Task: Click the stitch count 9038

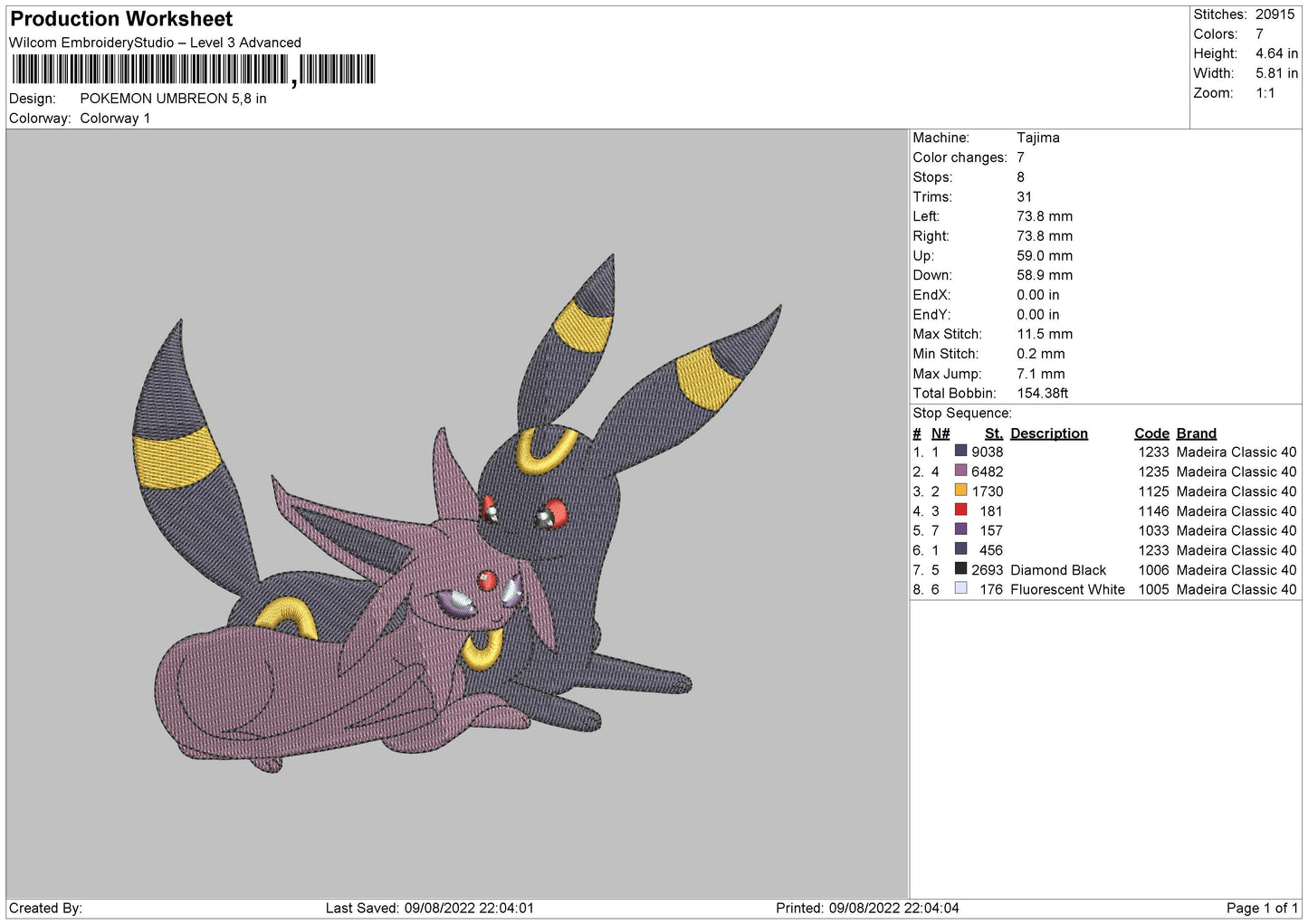Action: (x=988, y=452)
